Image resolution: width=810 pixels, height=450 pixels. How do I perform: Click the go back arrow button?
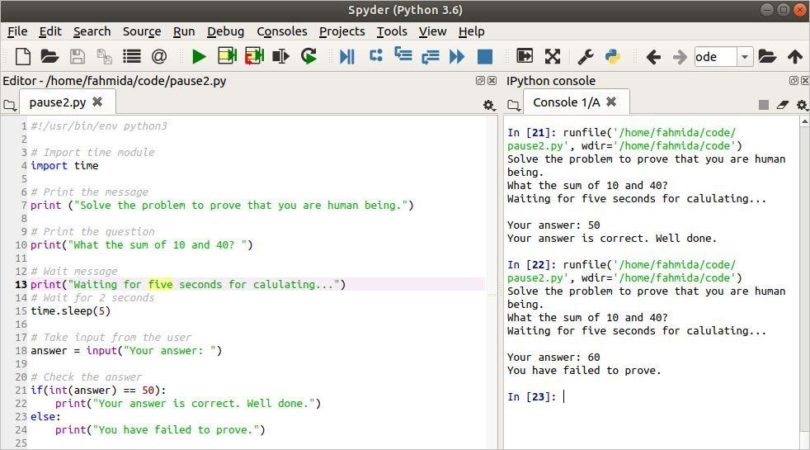(653, 57)
